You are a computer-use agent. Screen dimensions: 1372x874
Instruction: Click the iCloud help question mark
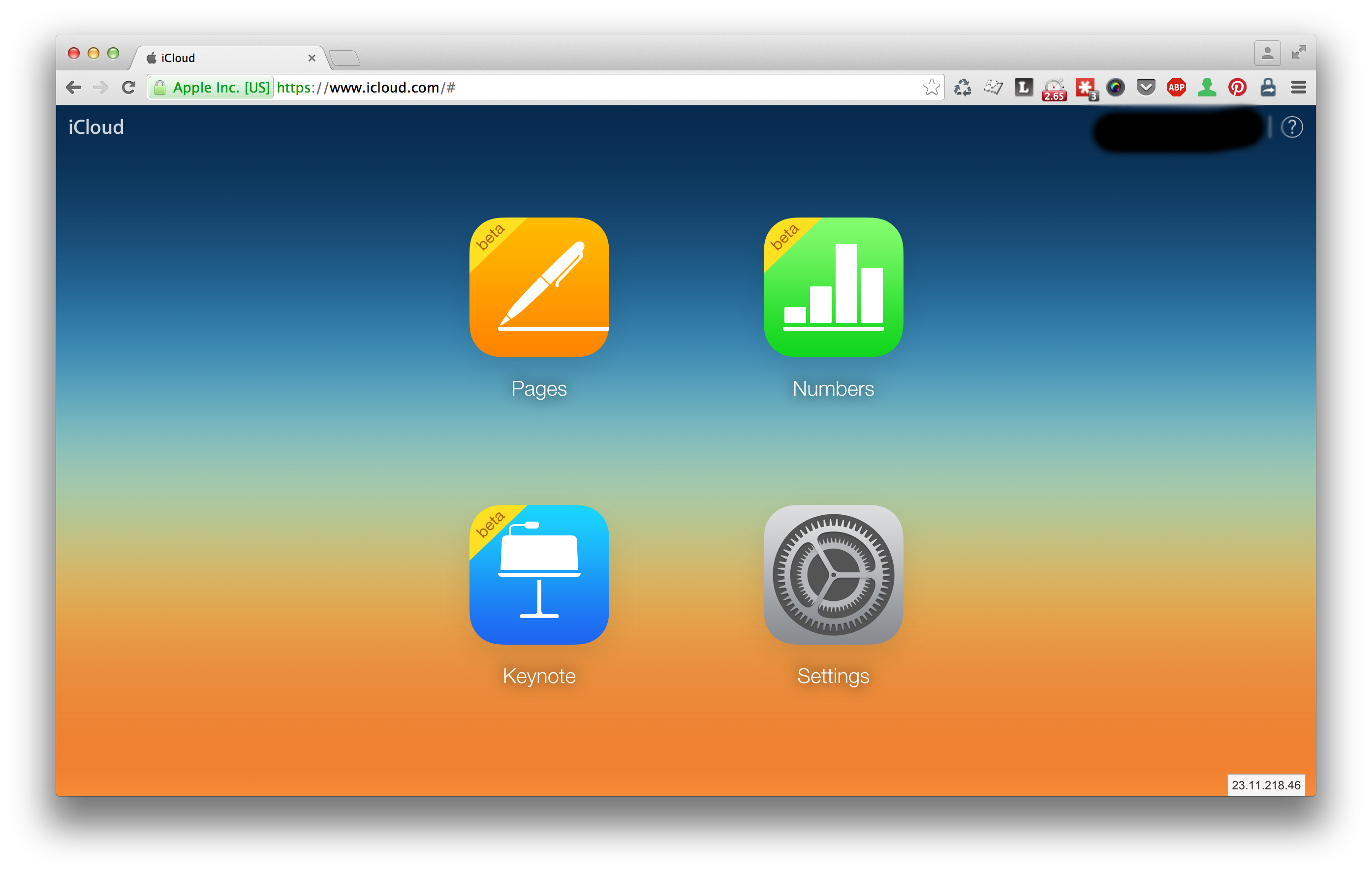[1291, 127]
